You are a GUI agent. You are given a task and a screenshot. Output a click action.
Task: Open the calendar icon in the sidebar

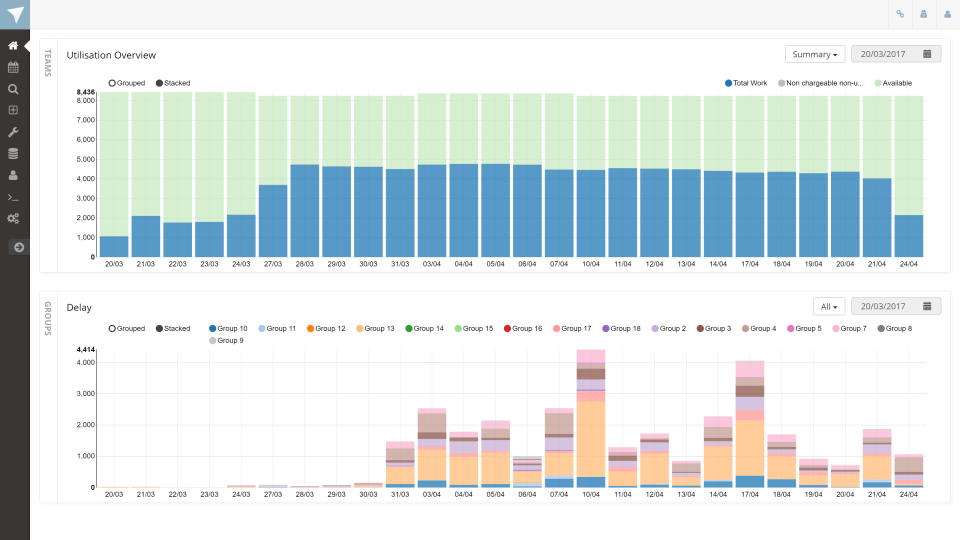point(13,67)
